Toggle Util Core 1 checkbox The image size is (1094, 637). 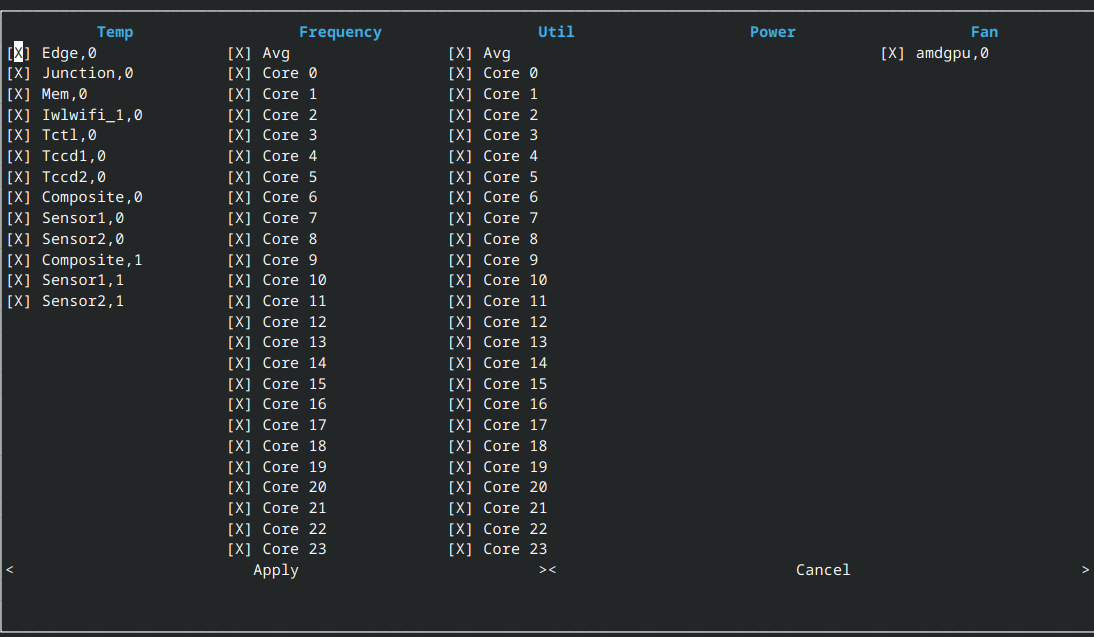pos(460,94)
